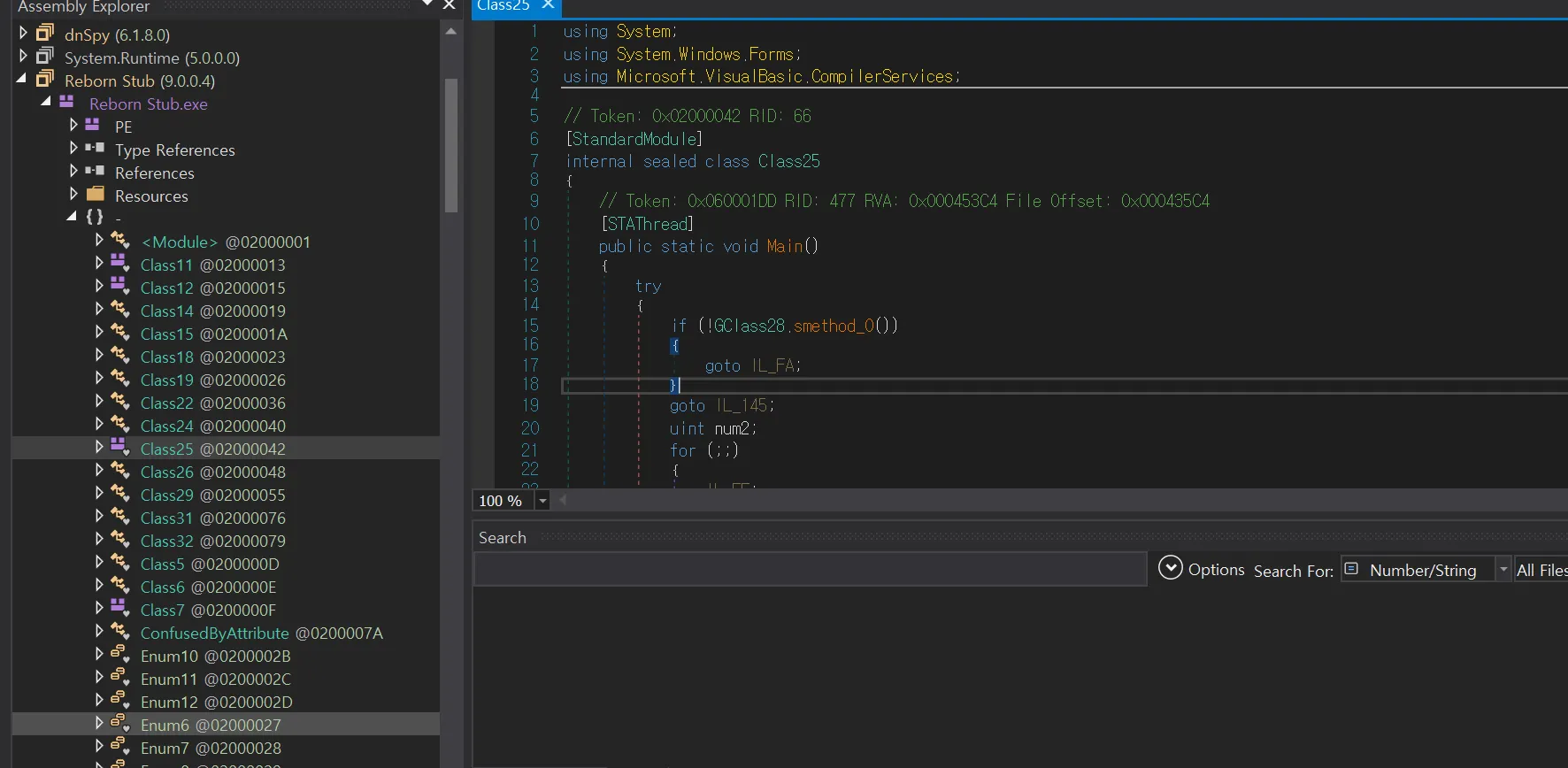
Task: Open the zoom percentage dropdown
Action: (x=542, y=501)
